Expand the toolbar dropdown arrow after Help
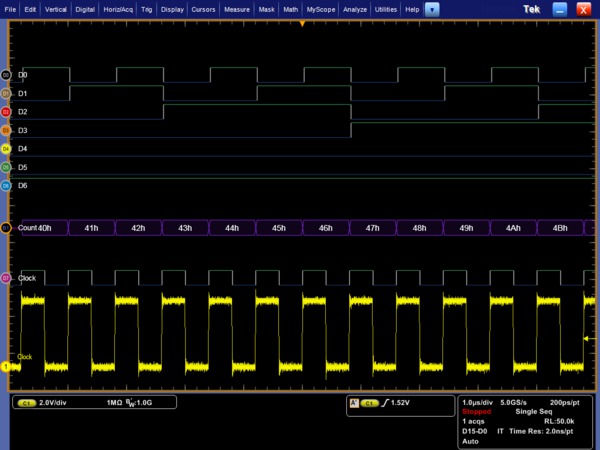The image size is (600, 450). (432, 8)
